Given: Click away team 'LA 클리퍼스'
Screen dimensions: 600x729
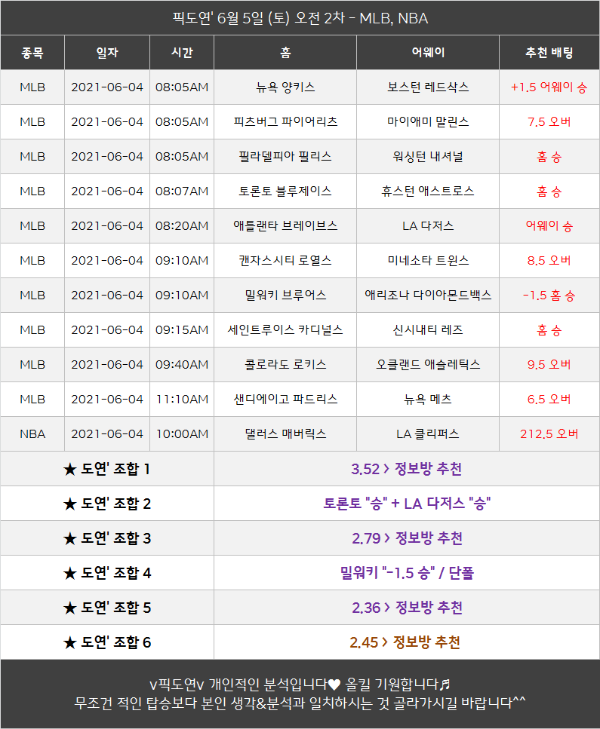Looking at the screenshot, I should click(428, 434).
